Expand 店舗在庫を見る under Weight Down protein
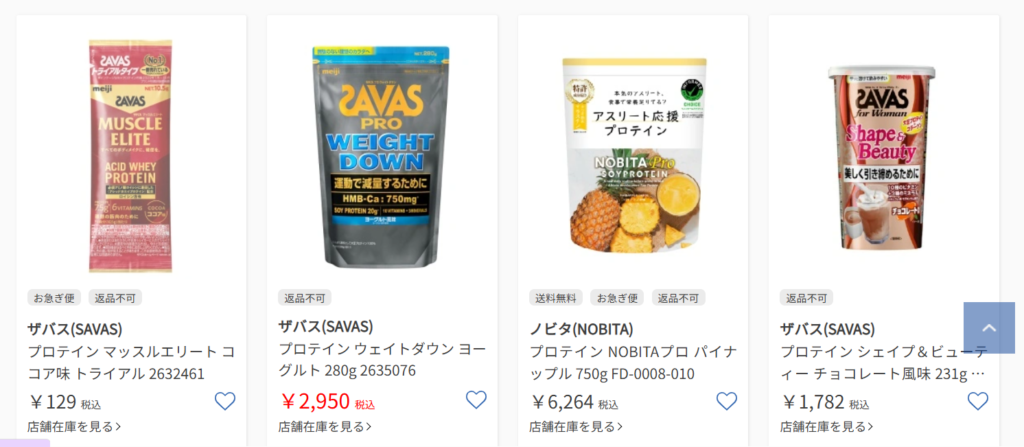This screenshot has height=447, width=1024. click(325, 427)
